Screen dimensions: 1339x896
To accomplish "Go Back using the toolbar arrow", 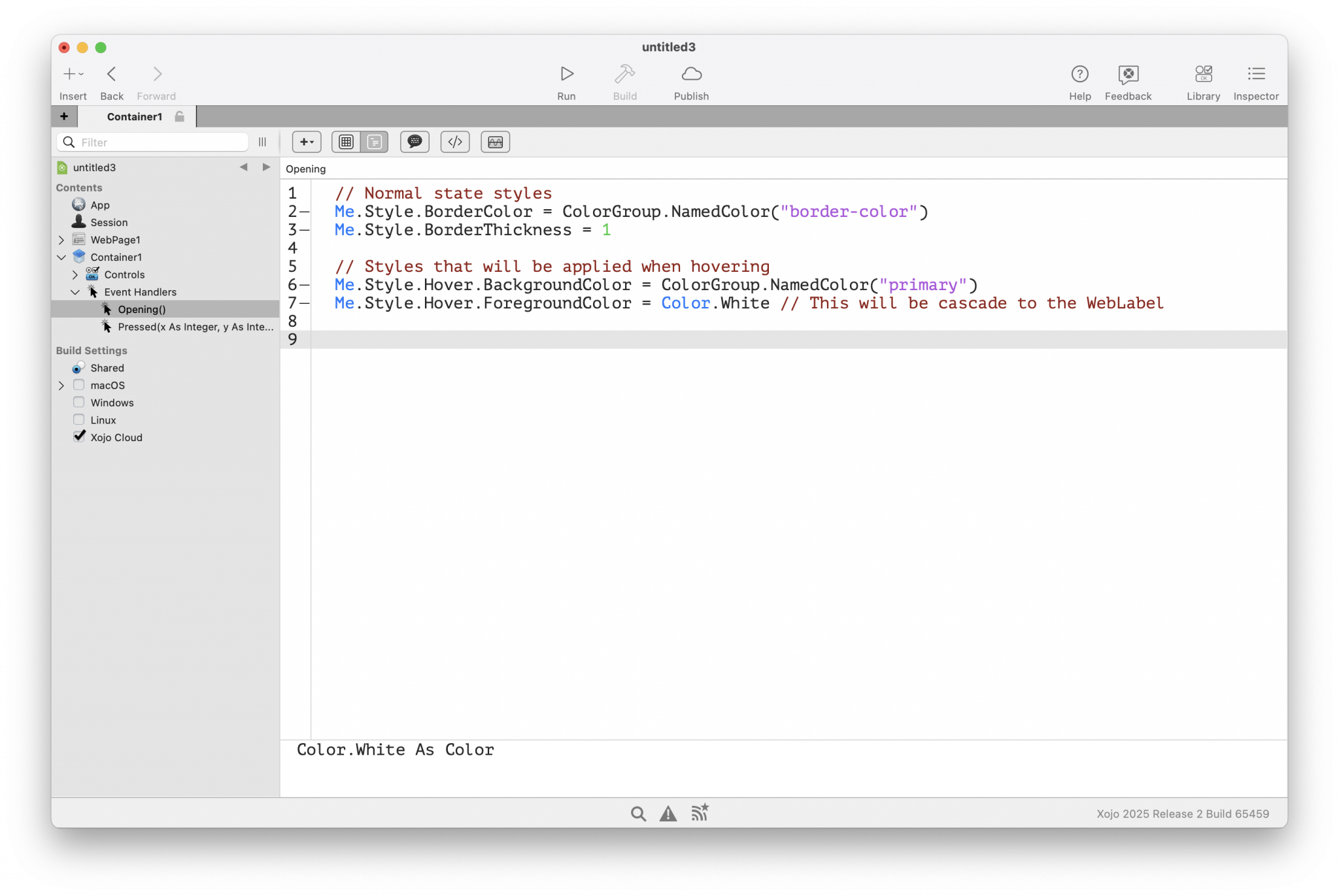I will tap(112, 74).
